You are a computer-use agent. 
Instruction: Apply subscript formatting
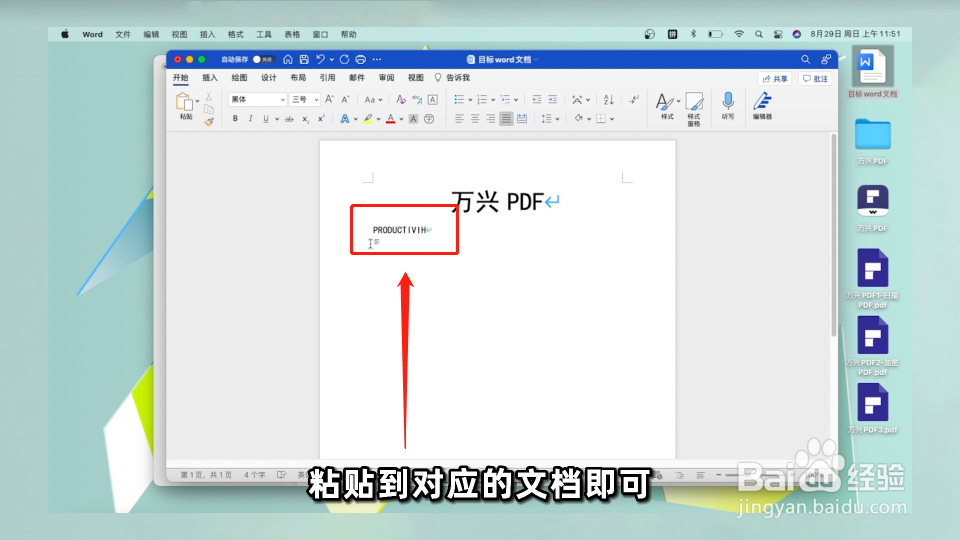[306, 119]
